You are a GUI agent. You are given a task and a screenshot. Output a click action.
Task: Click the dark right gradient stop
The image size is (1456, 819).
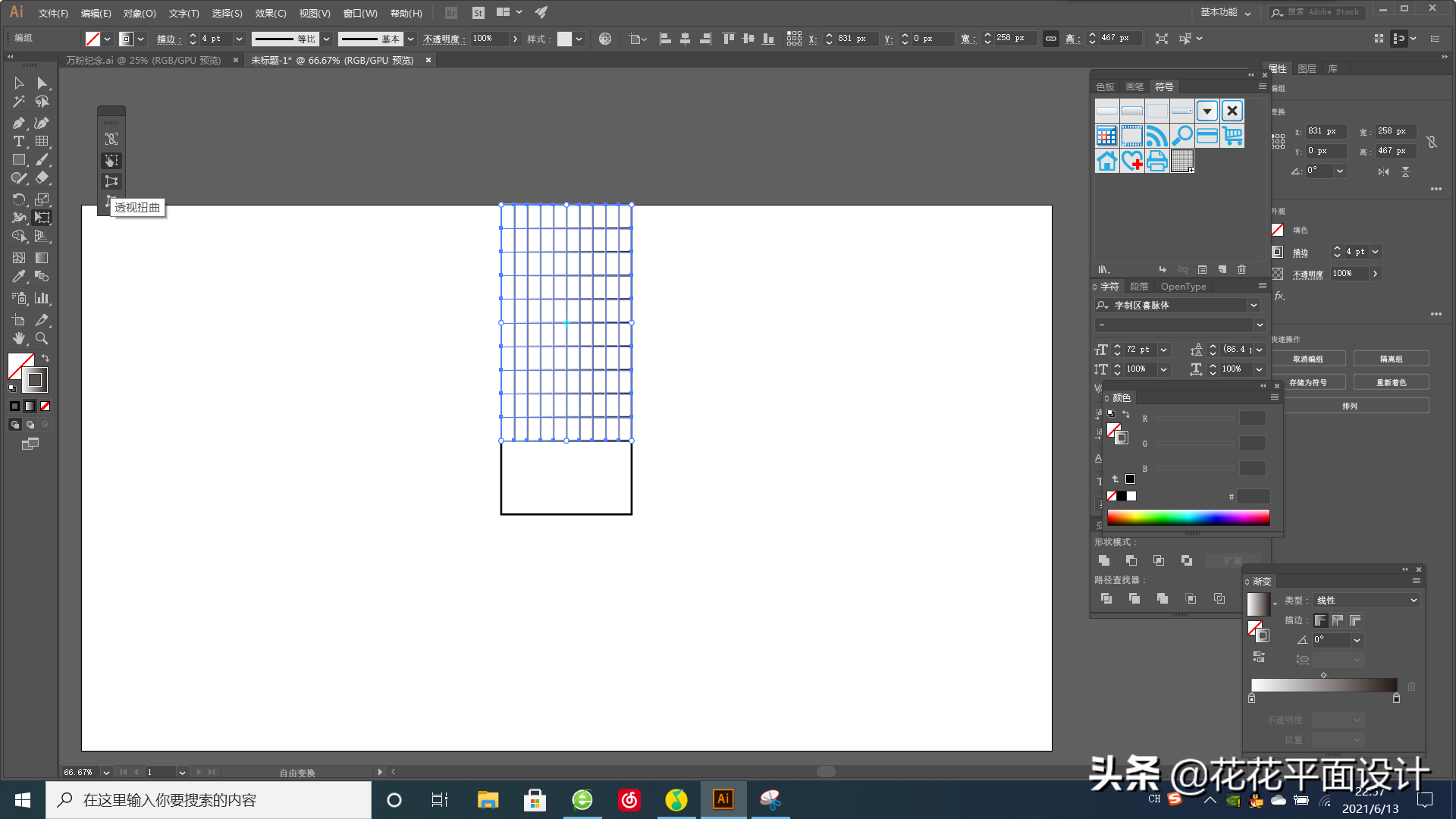tap(1396, 698)
